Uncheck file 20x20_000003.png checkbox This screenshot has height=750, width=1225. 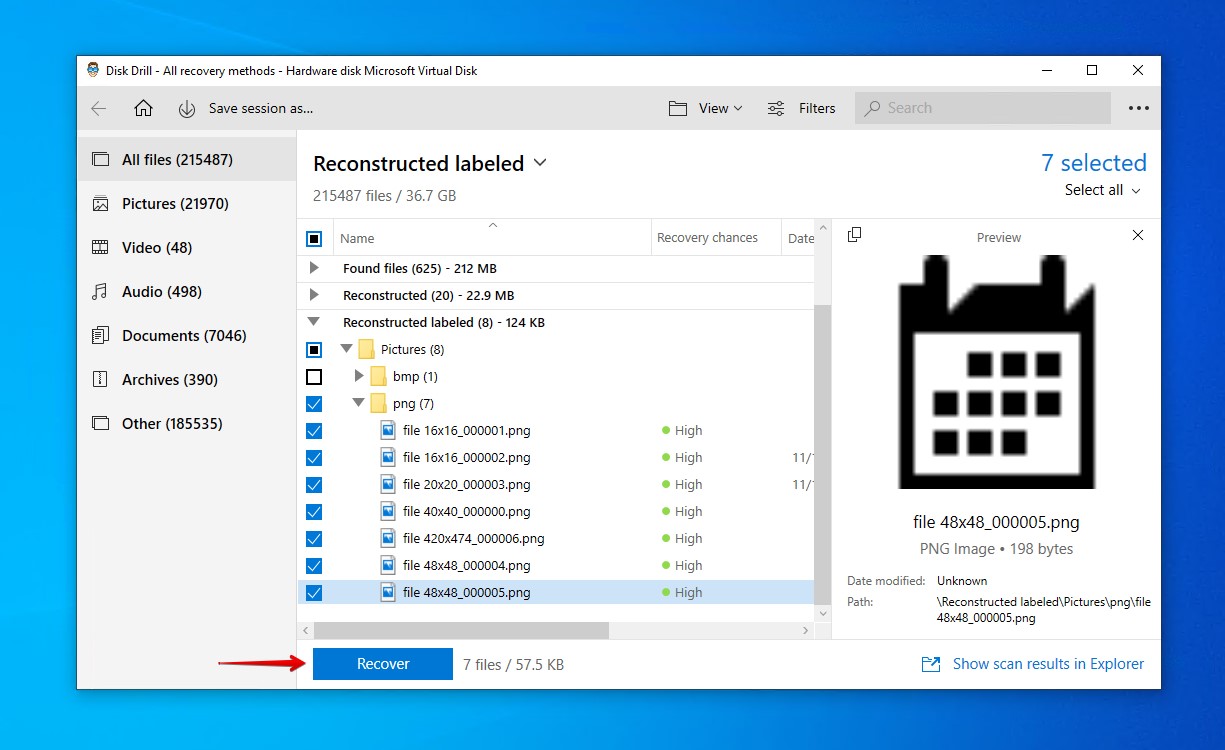point(314,485)
